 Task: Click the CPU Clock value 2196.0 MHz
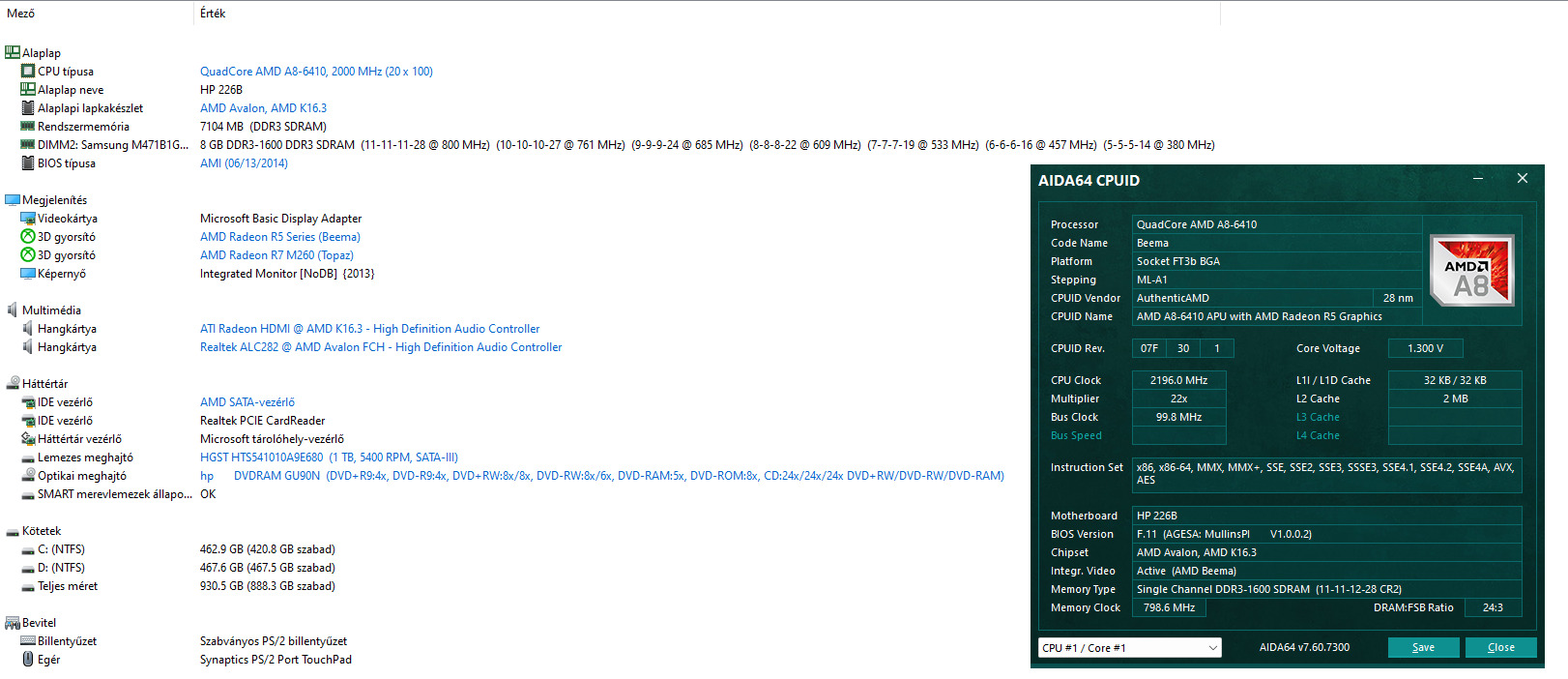click(x=1178, y=380)
